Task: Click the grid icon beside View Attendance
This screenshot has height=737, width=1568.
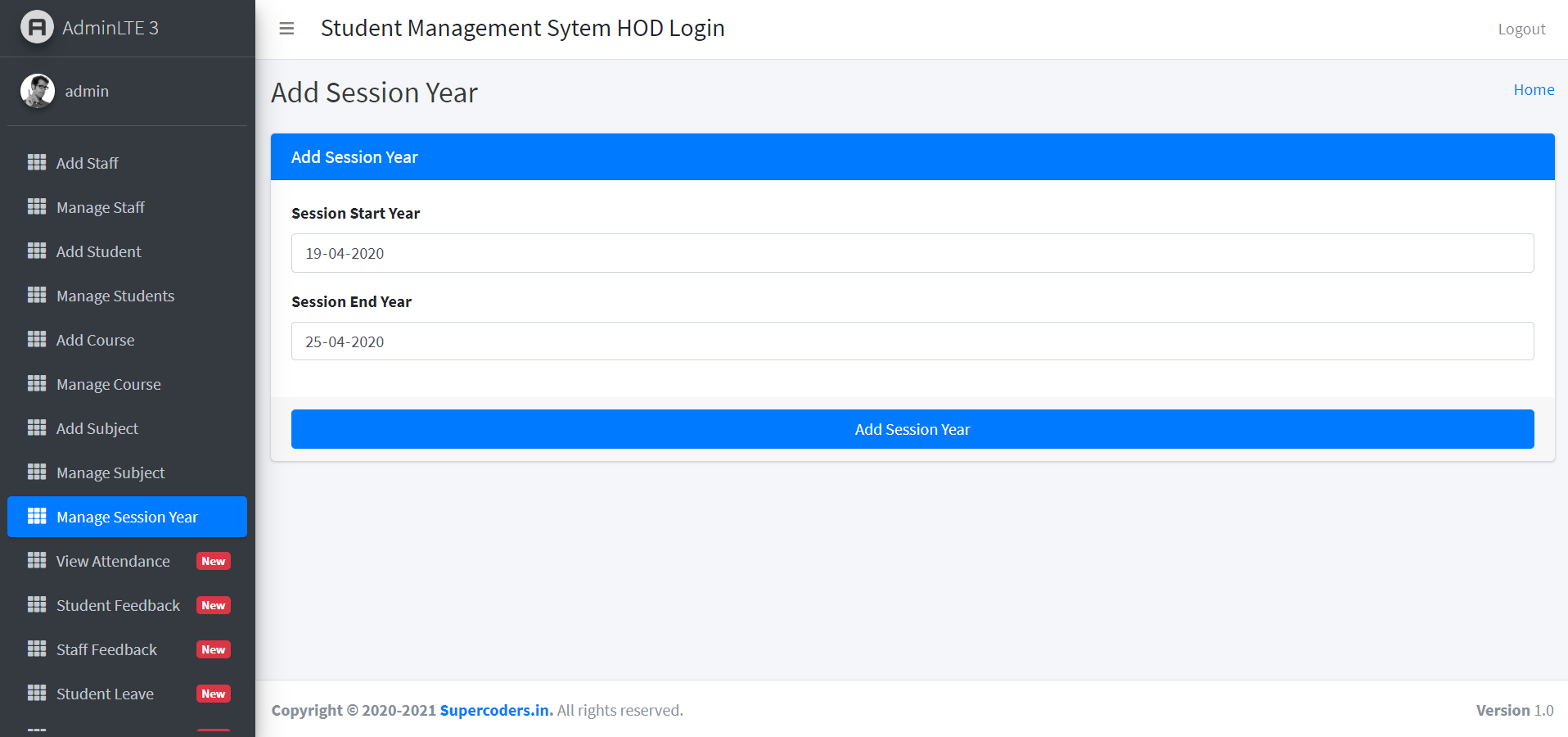Action: [37, 560]
